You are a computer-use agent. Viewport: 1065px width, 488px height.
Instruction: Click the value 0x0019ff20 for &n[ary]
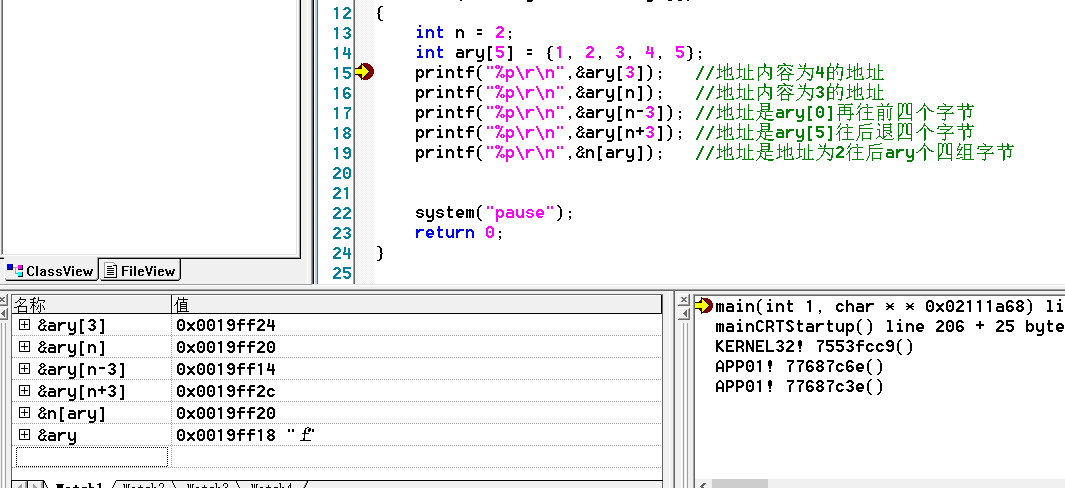click(x=225, y=413)
